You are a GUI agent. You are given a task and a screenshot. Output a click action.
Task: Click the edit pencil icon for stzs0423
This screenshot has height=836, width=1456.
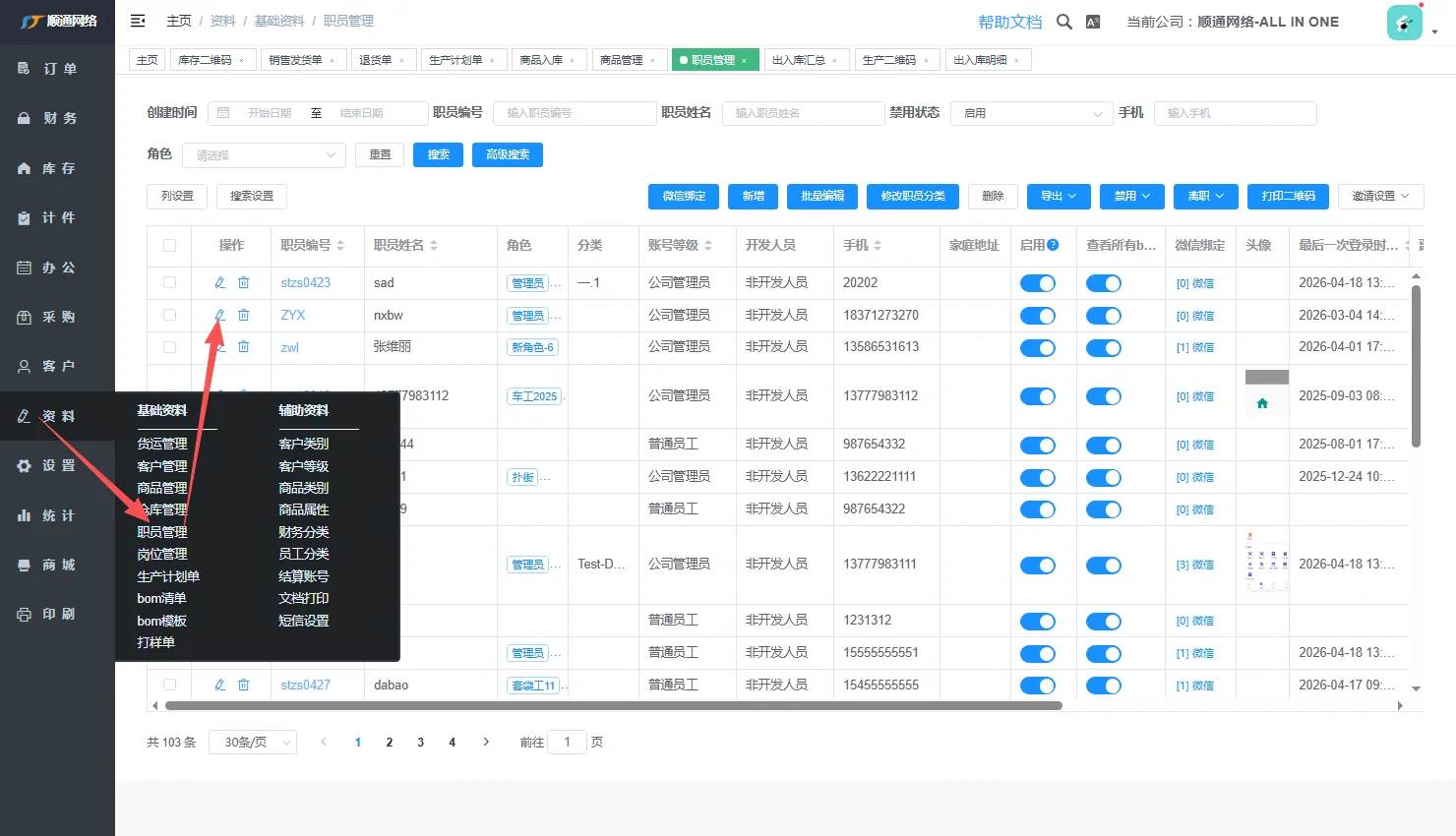tap(220, 282)
